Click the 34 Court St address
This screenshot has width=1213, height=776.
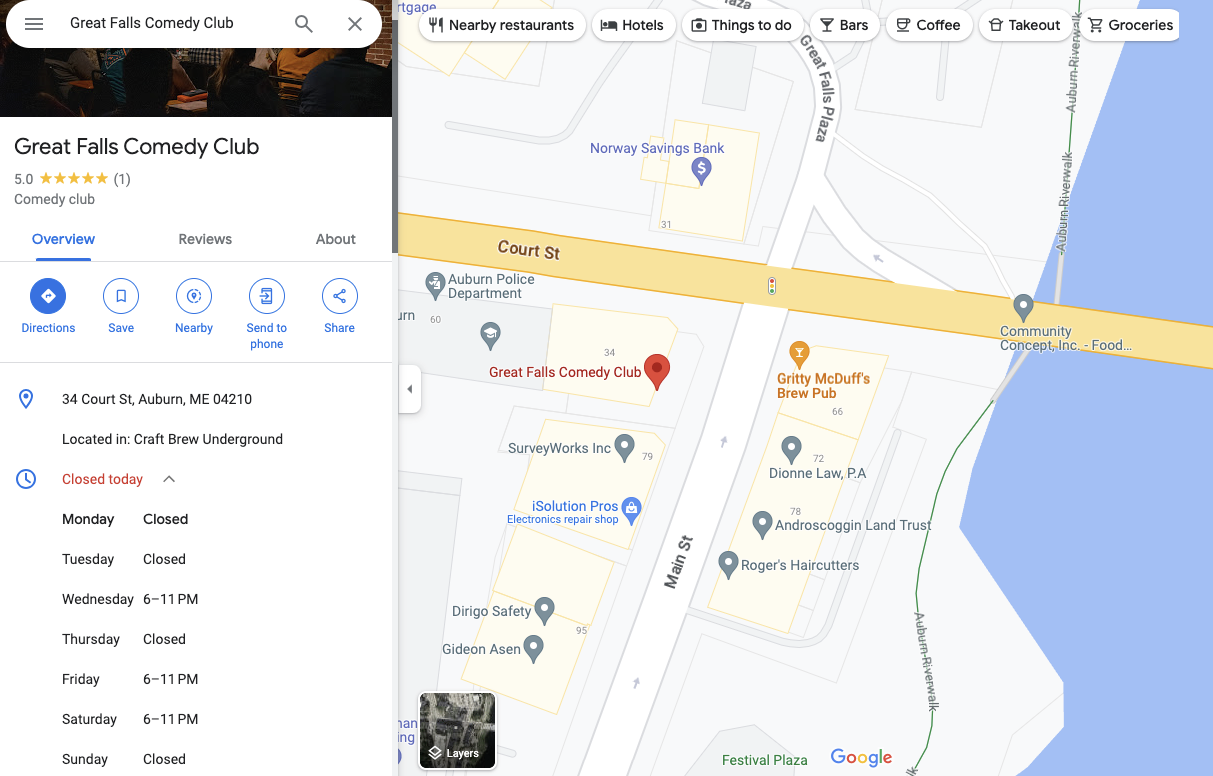pos(157,399)
